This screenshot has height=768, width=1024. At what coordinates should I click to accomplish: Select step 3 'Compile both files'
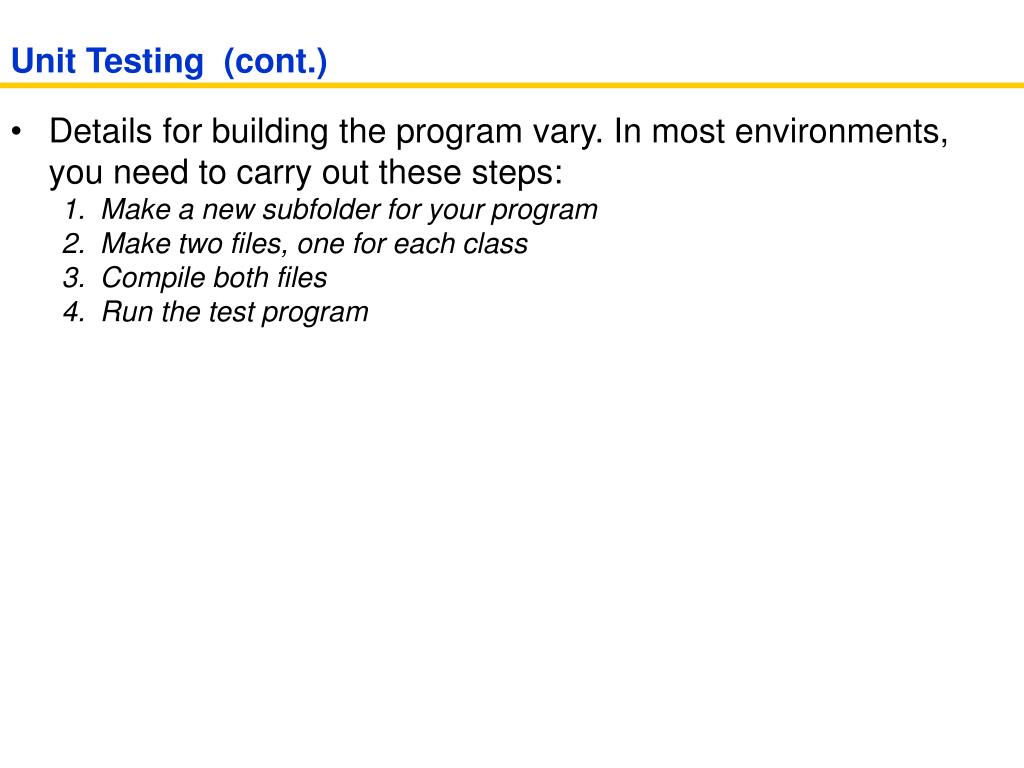(x=214, y=278)
